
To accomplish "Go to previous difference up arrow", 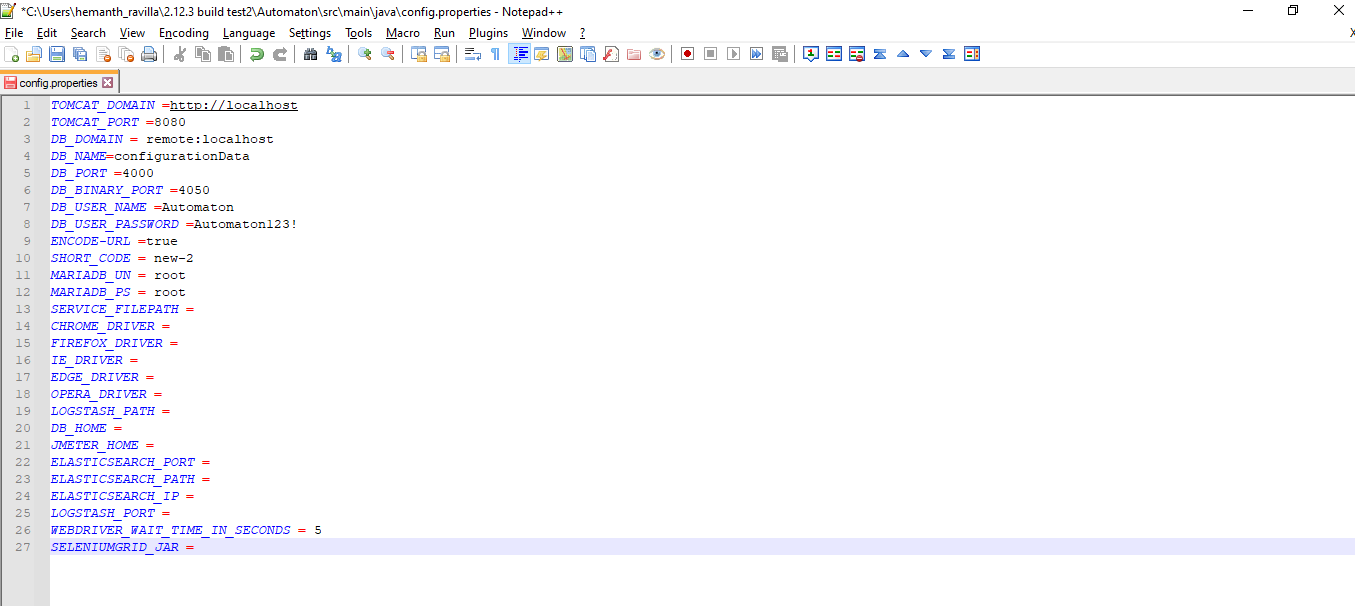I will point(903,54).
